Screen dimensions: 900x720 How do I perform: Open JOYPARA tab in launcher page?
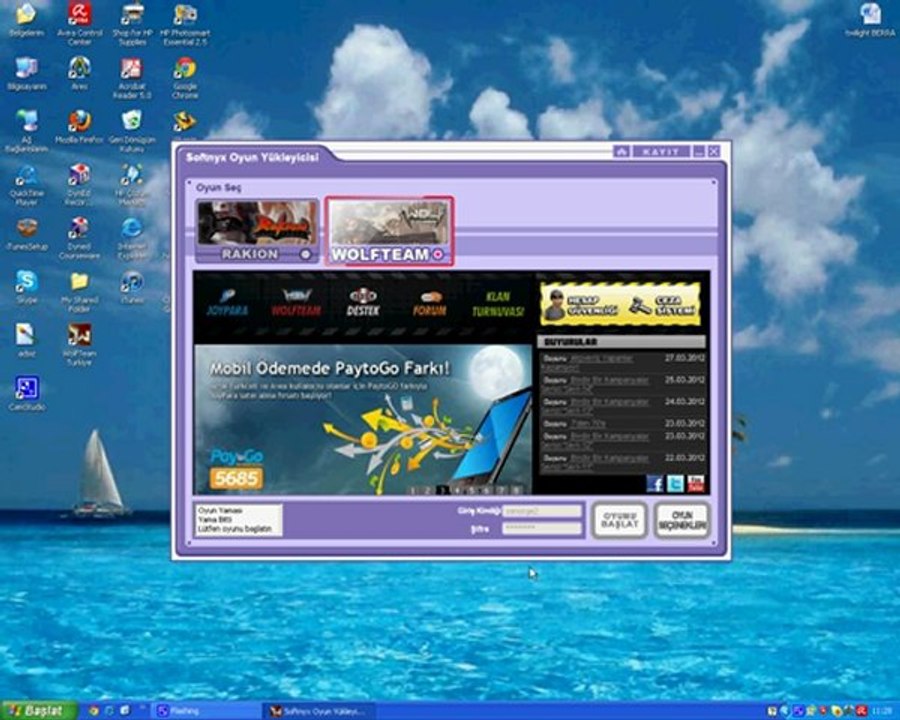(x=227, y=303)
